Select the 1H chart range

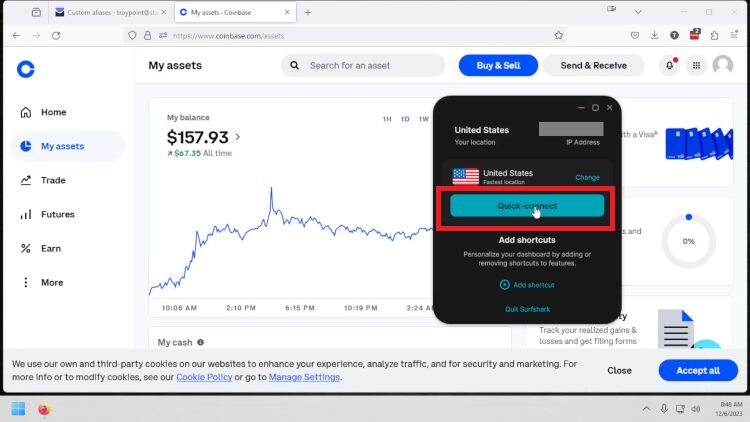pyautogui.click(x=387, y=119)
